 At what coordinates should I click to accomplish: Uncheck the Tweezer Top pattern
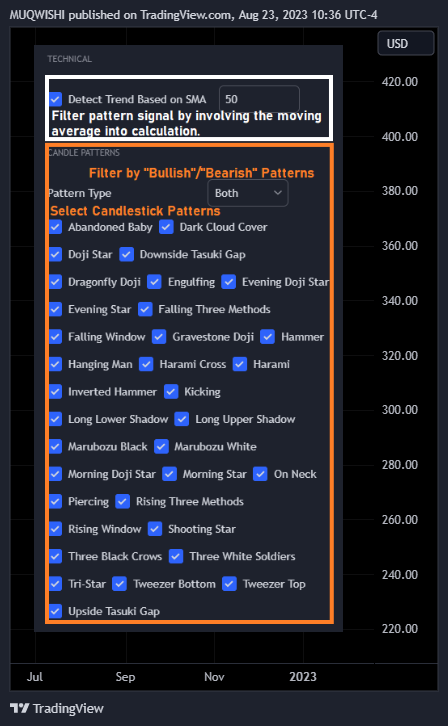(230, 584)
